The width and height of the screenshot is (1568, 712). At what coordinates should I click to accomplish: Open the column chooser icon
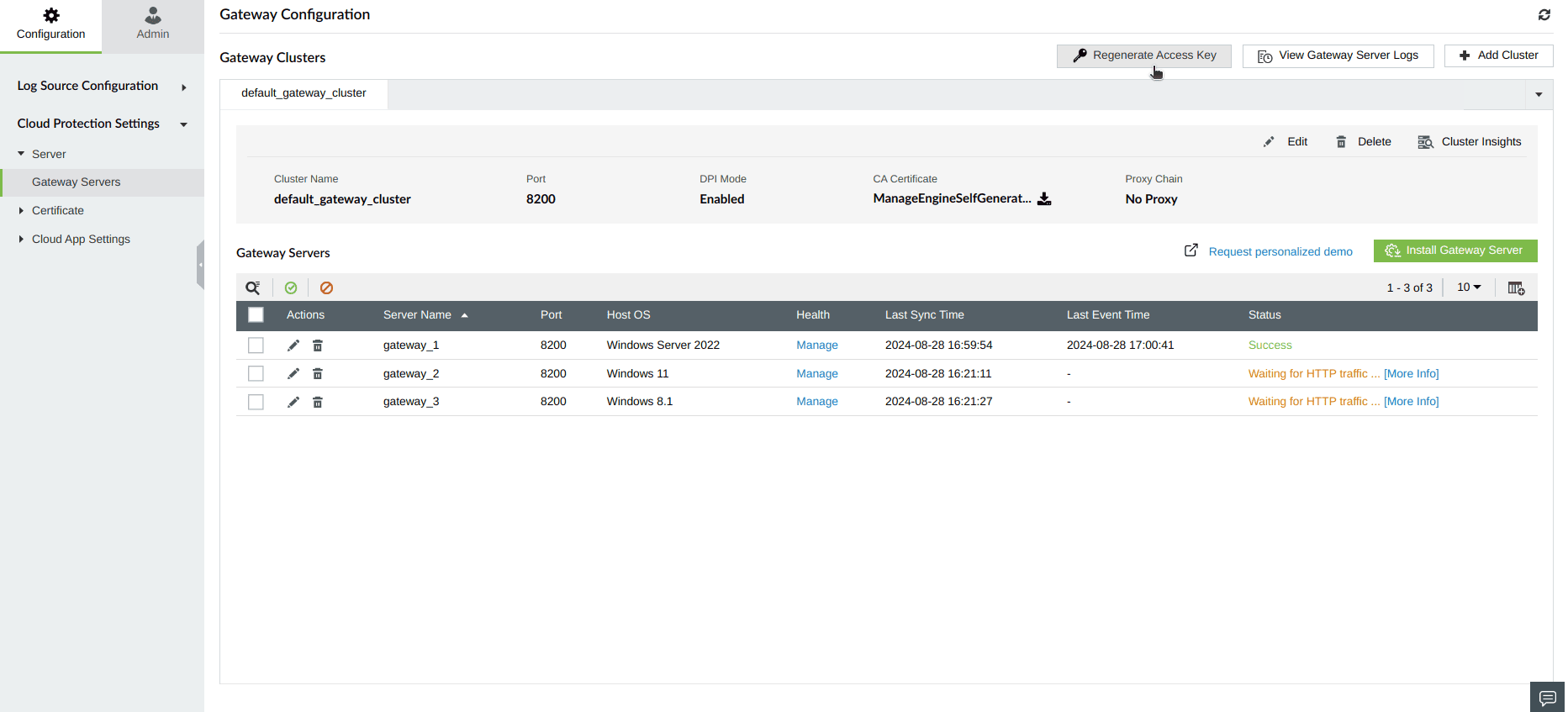1516,287
